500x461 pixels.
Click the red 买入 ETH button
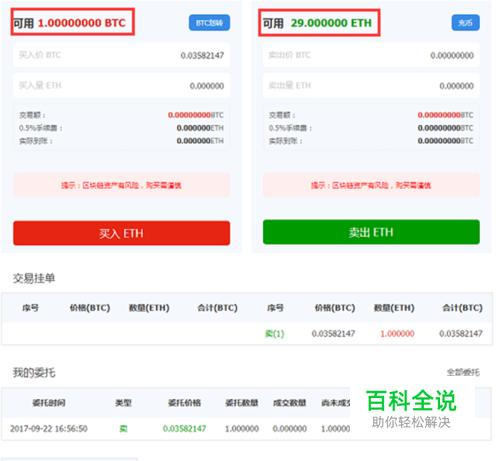pos(121,233)
